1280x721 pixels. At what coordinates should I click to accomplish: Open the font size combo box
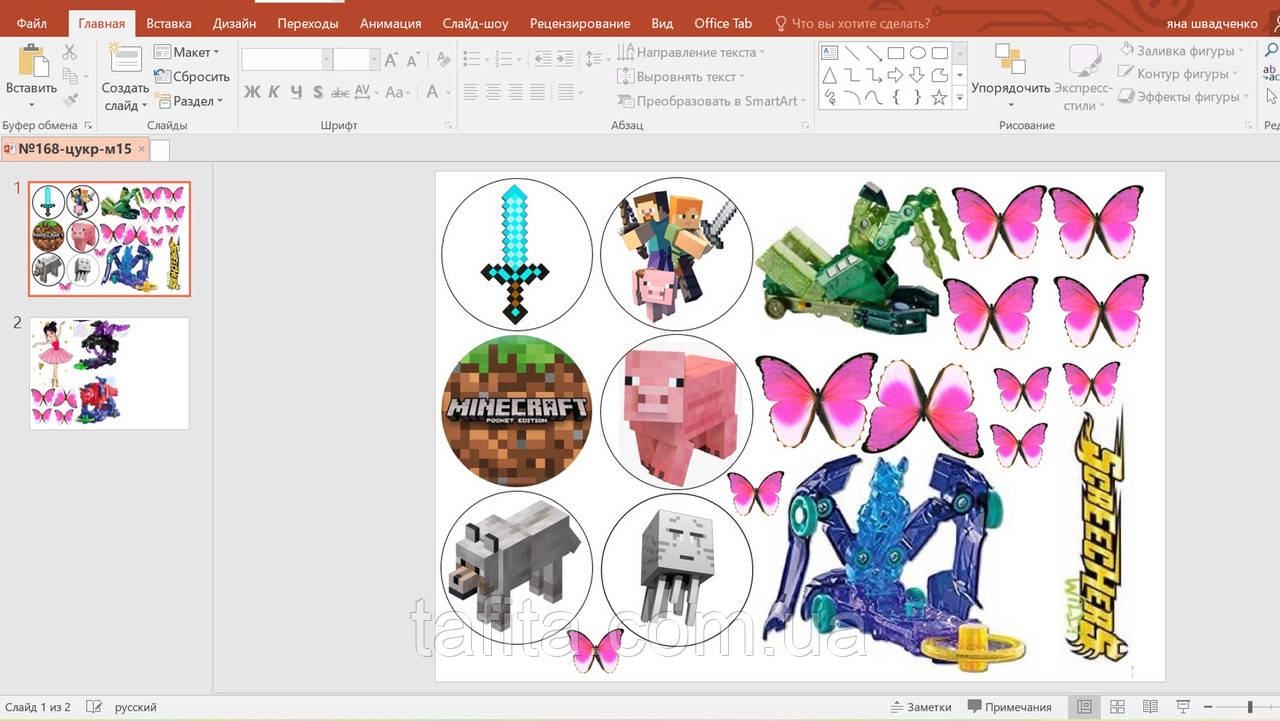coord(355,60)
